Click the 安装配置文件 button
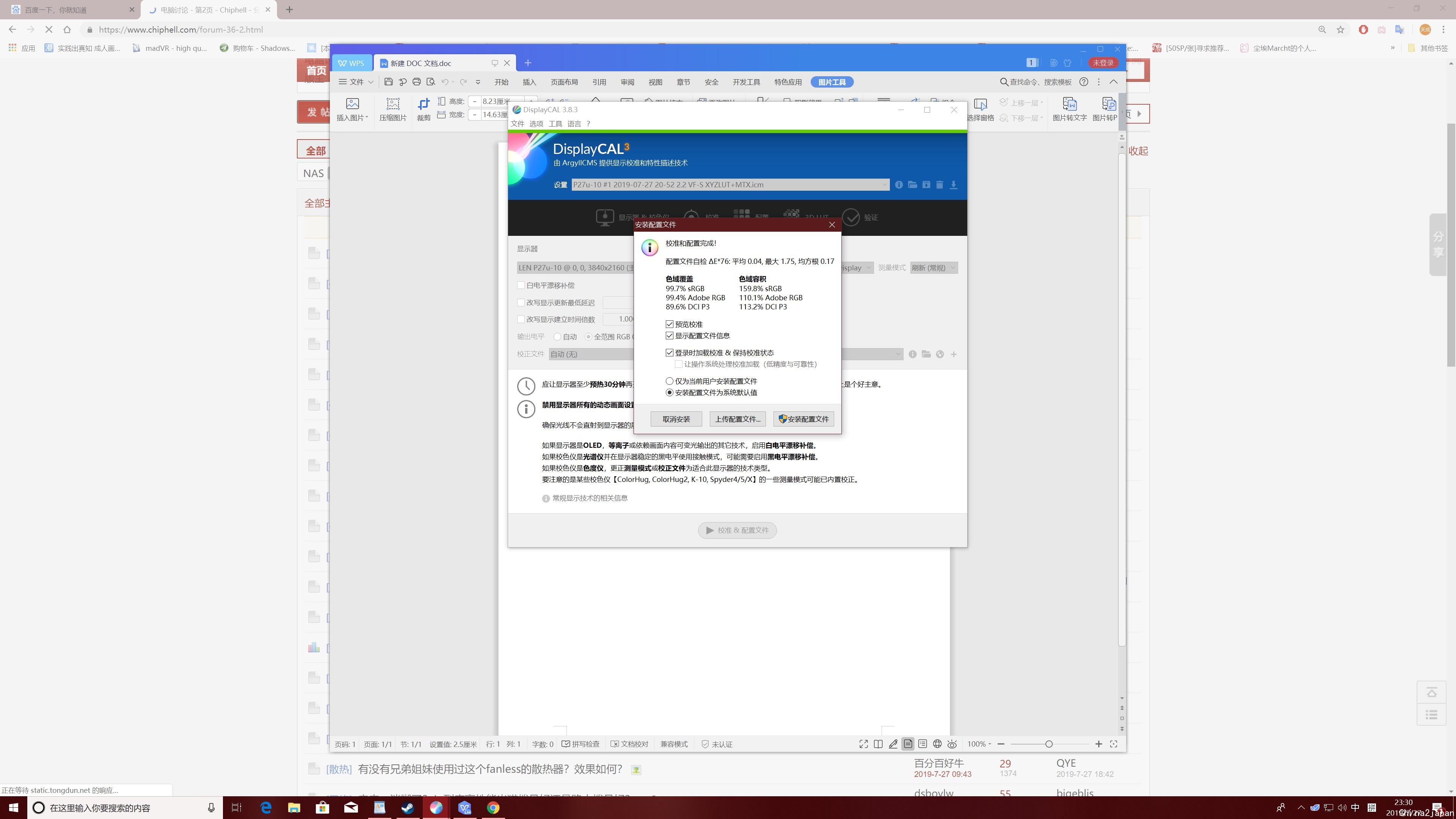 (803, 419)
